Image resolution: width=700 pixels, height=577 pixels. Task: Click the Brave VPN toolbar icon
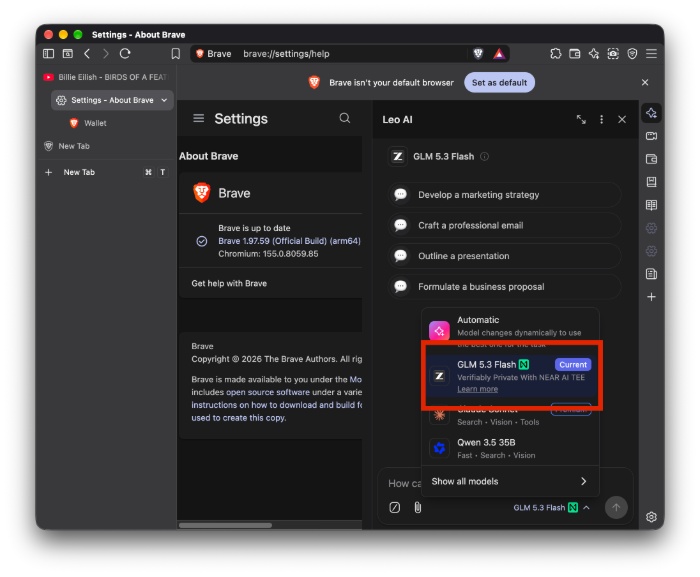[632, 54]
